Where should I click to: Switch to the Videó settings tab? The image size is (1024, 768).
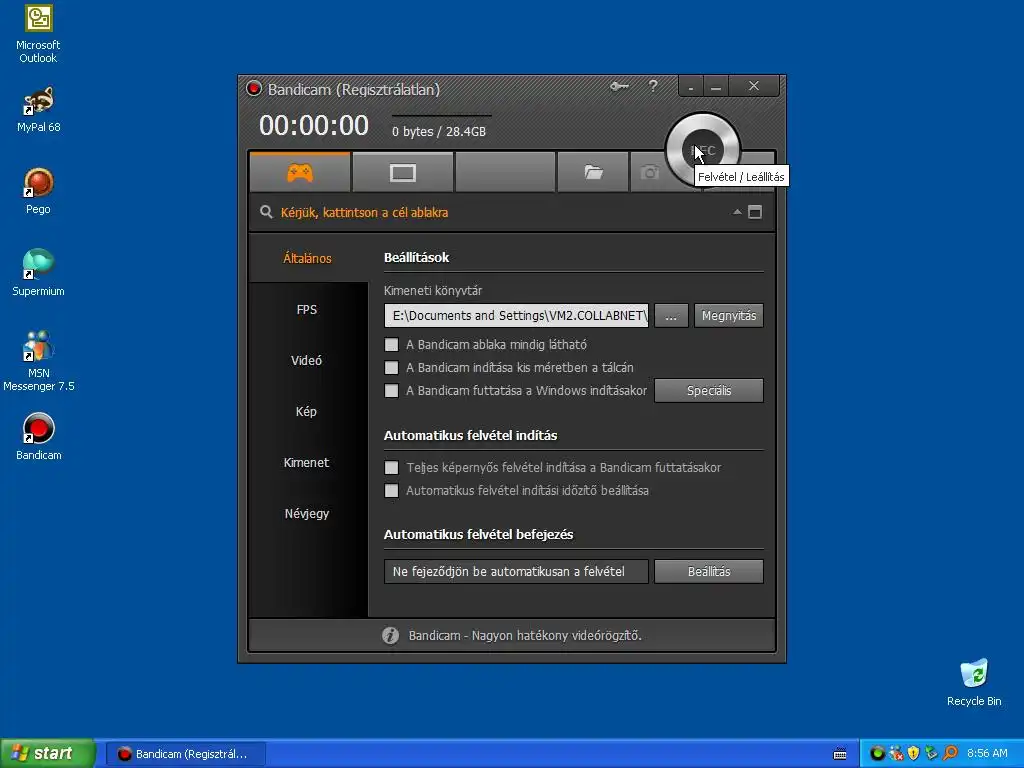308,360
